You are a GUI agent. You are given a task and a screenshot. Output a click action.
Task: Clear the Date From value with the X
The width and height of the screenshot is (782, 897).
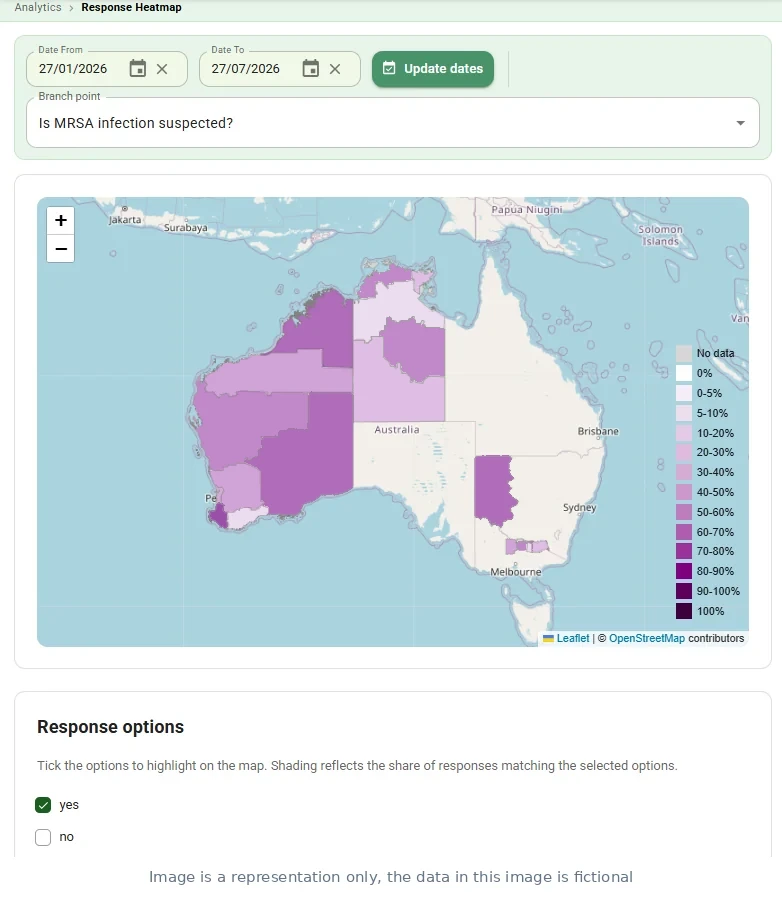(x=162, y=69)
